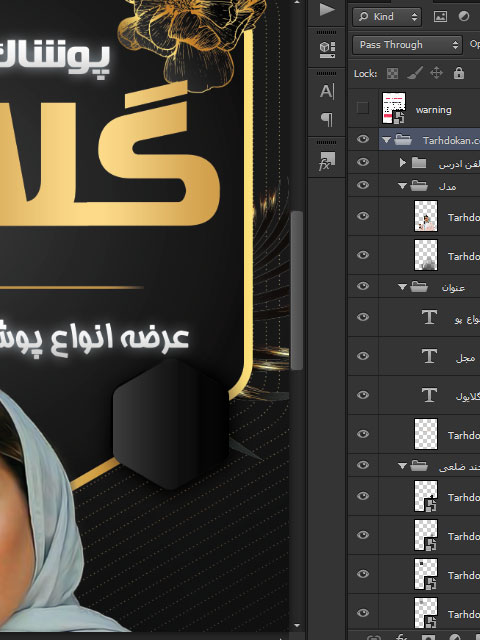Click thumbnail showing the model photo
Viewport: 480px width, 640px height.
pyautogui.click(x=426, y=216)
